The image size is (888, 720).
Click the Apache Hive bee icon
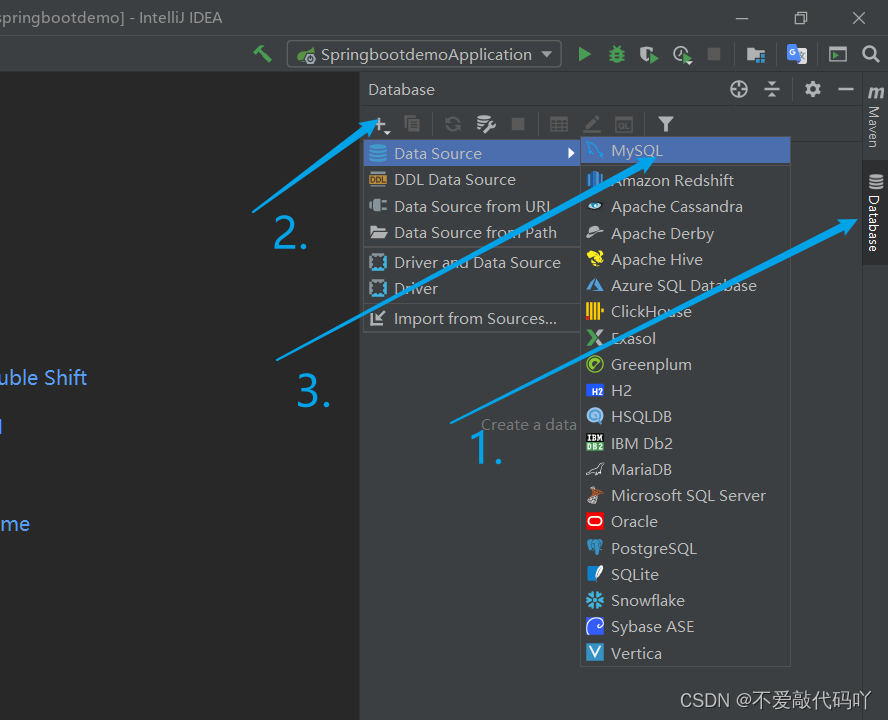point(595,259)
